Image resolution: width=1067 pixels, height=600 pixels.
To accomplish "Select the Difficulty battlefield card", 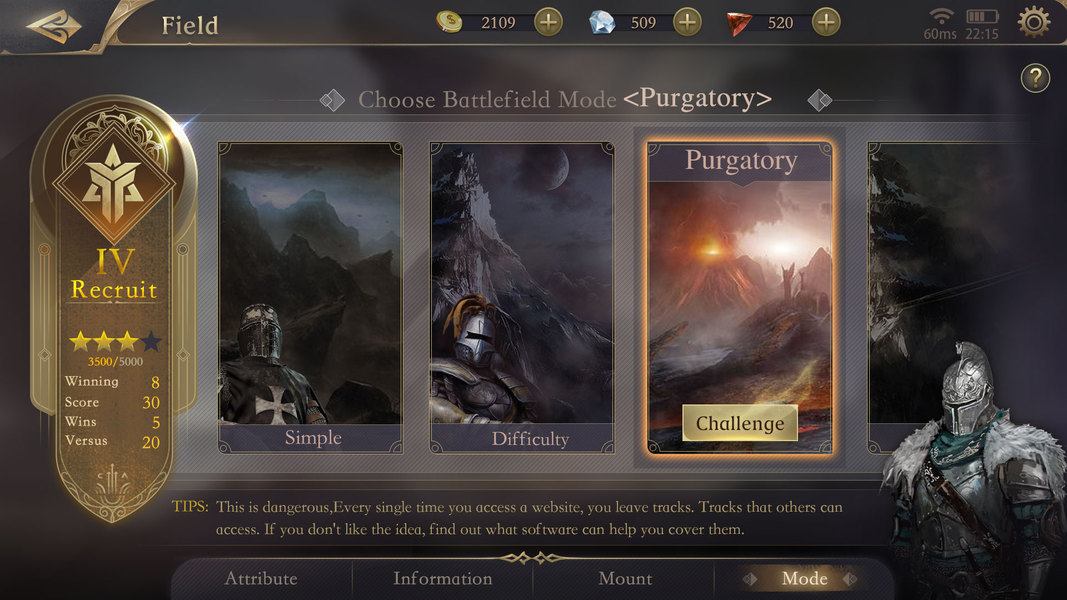I will (522, 297).
